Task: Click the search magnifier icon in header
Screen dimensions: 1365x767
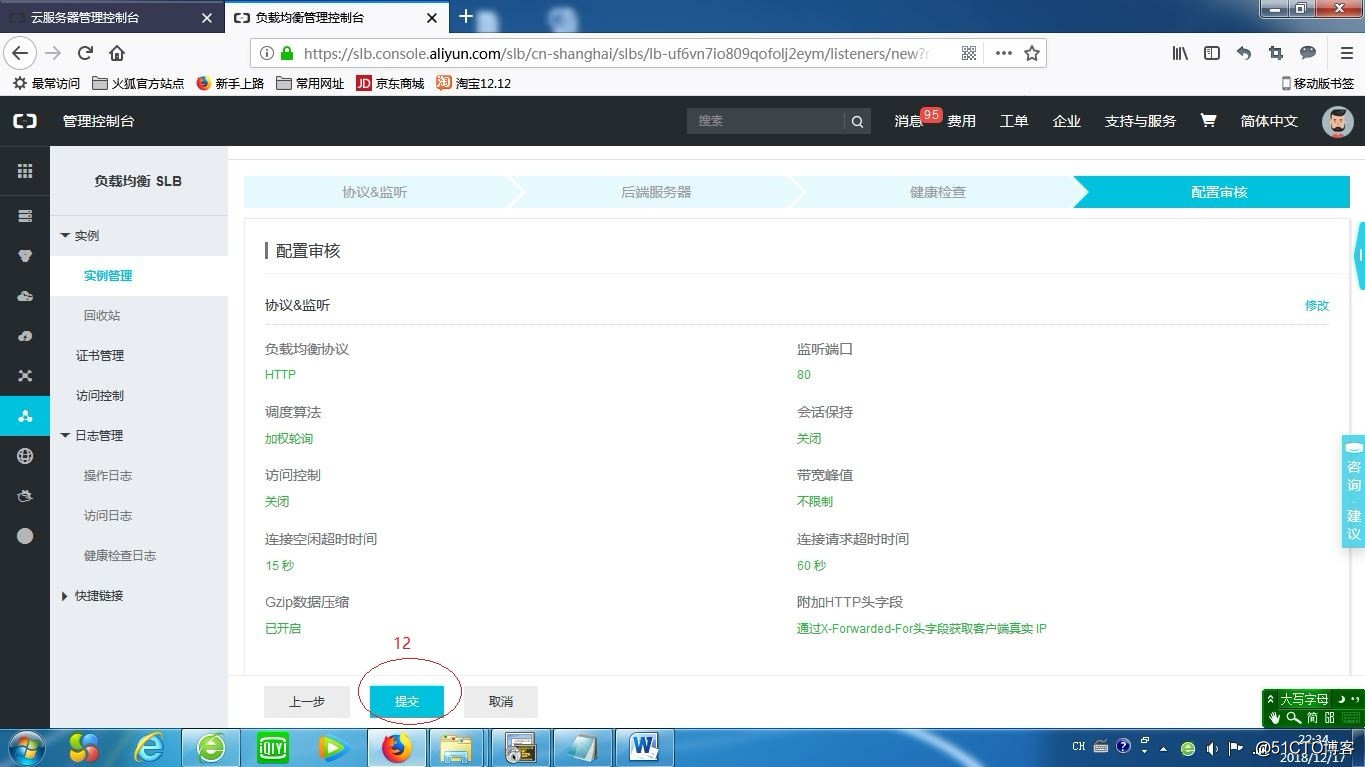Action: [857, 121]
